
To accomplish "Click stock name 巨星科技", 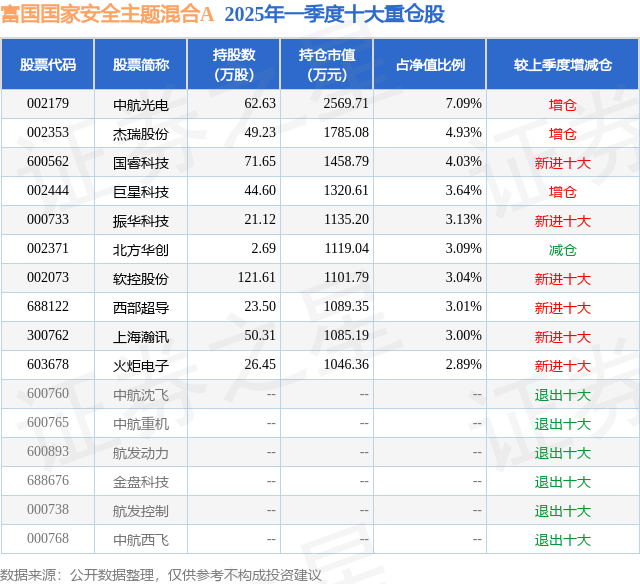I will point(141,191).
